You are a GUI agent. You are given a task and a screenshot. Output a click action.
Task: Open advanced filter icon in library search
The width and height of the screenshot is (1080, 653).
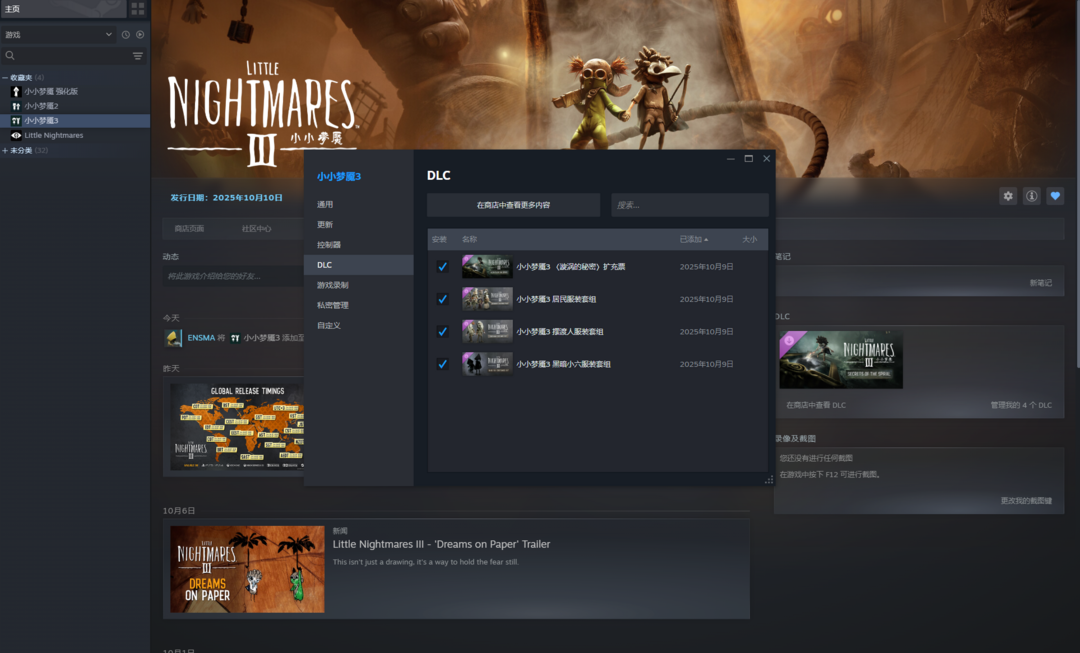(138, 56)
